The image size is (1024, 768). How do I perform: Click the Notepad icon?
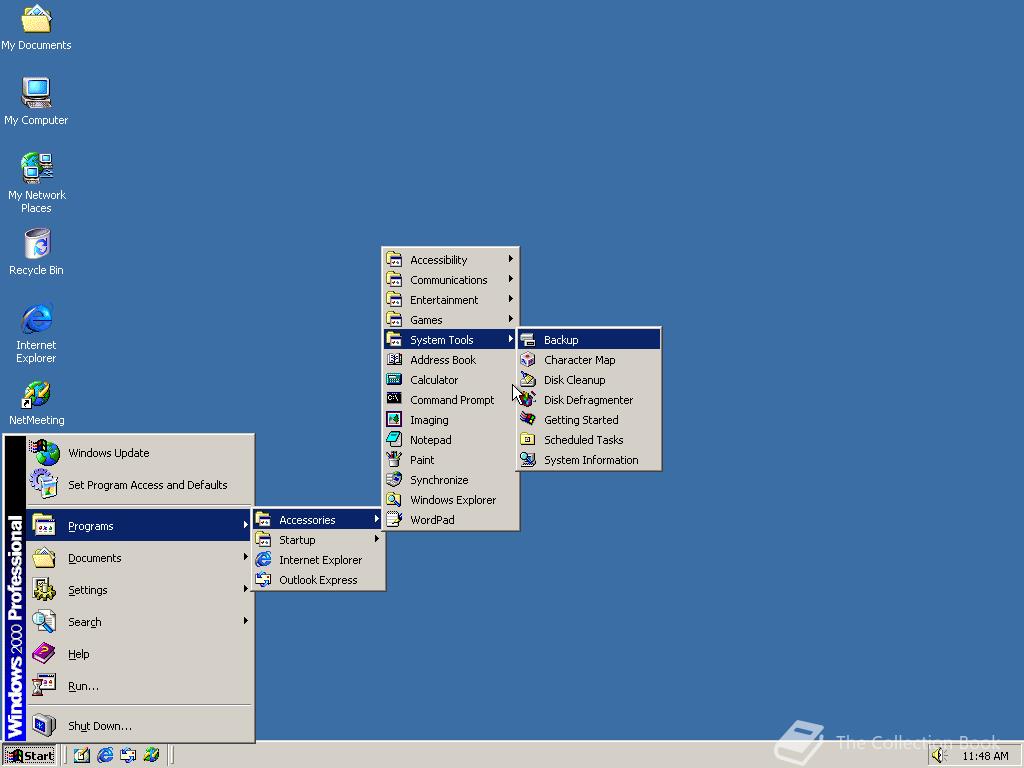(394, 440)
